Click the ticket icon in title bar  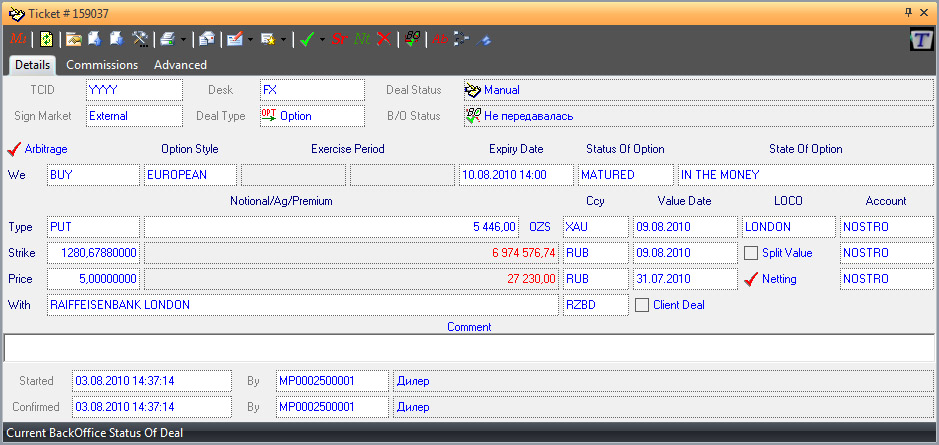(17, 13)
